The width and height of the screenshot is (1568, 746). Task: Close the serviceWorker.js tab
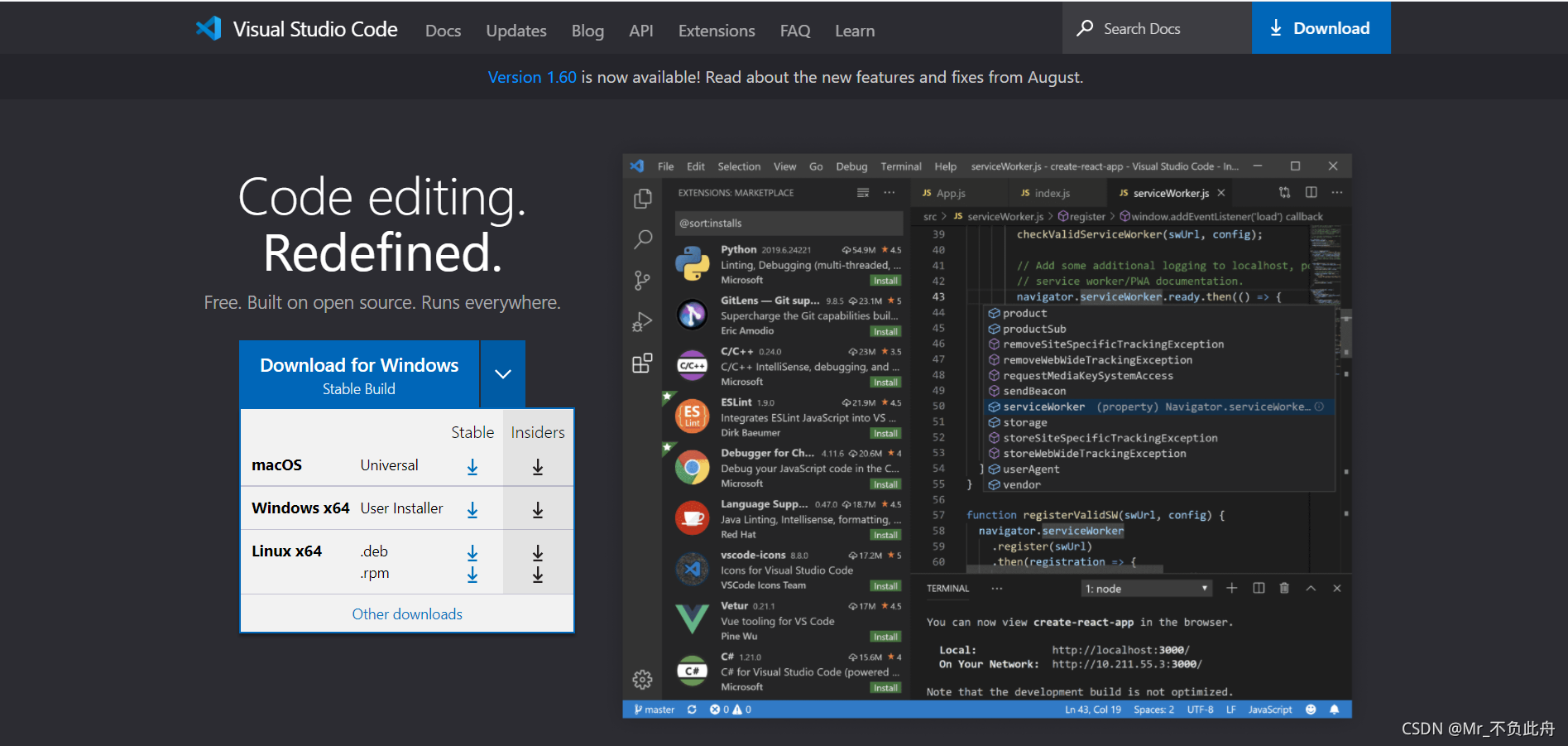pyautogui.click(x=1220, y=193)
